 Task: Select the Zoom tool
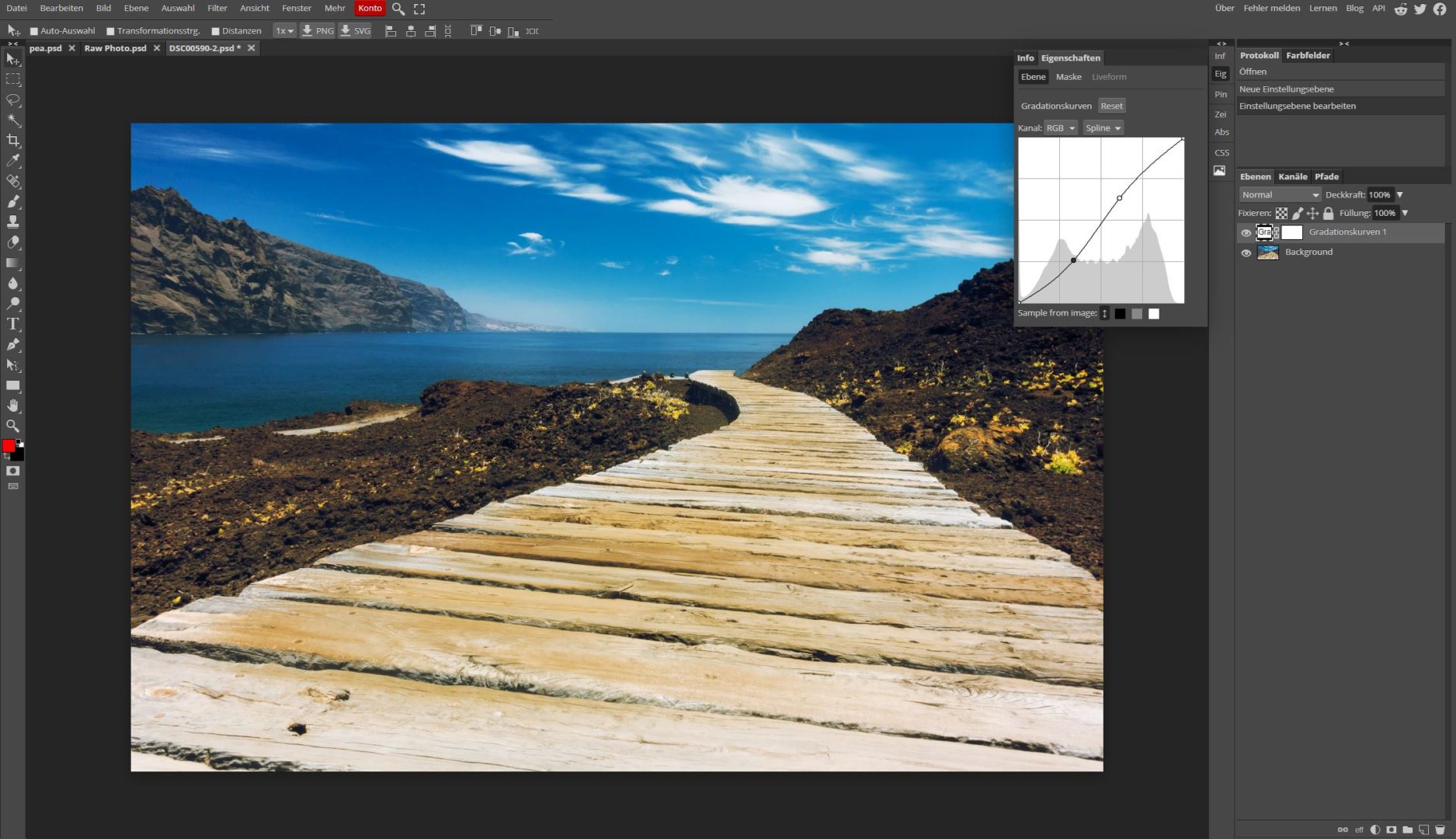[x=12, y=426]
